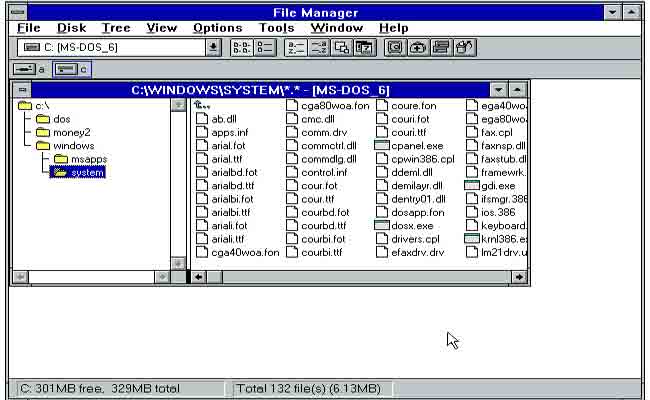The width and height of the screenshot is (650, 400).
Task: Click tree pane scroll right arrow
Action: point(162,277)
